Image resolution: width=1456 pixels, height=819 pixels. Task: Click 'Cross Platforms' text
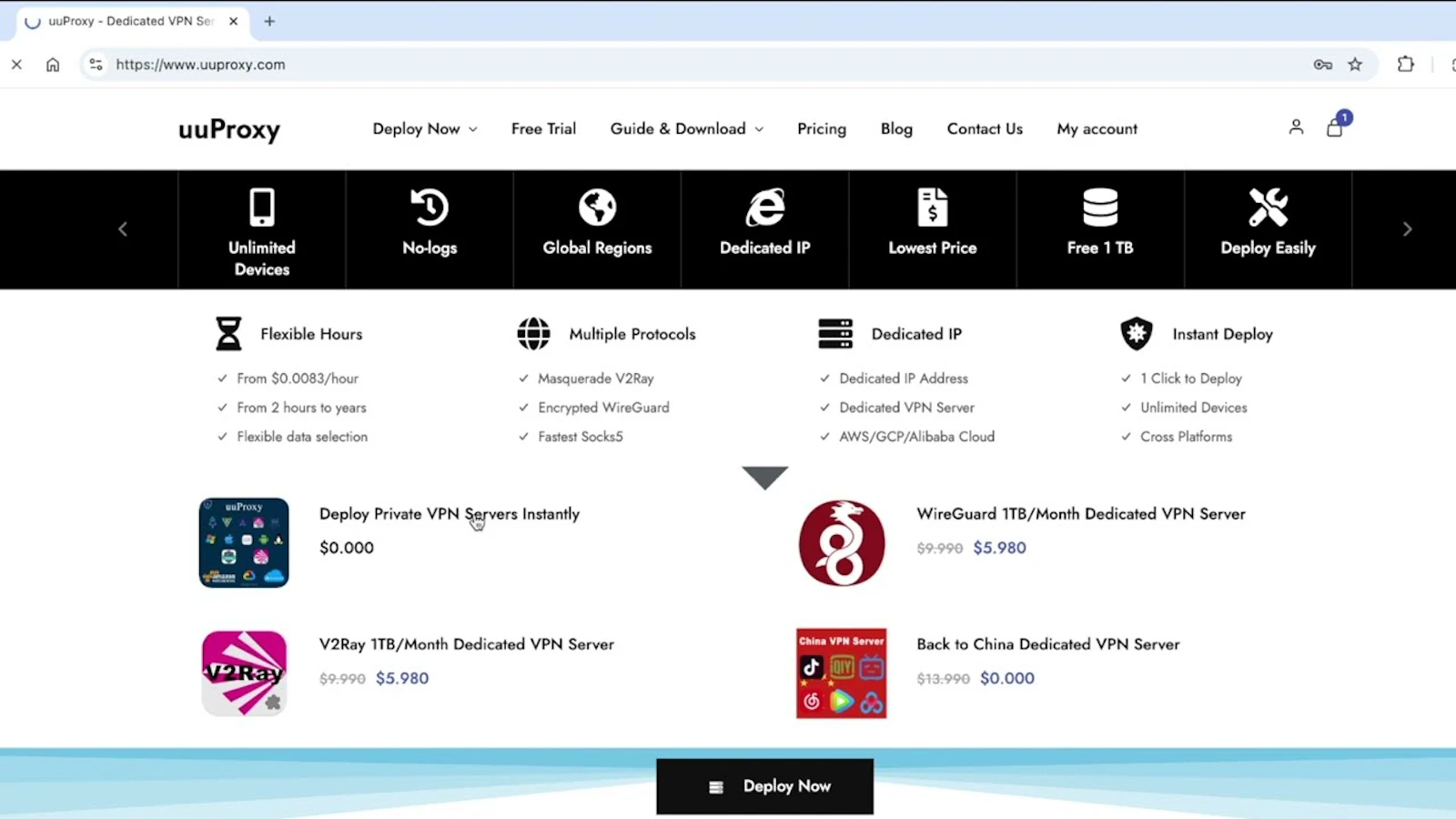[1187, 437]
